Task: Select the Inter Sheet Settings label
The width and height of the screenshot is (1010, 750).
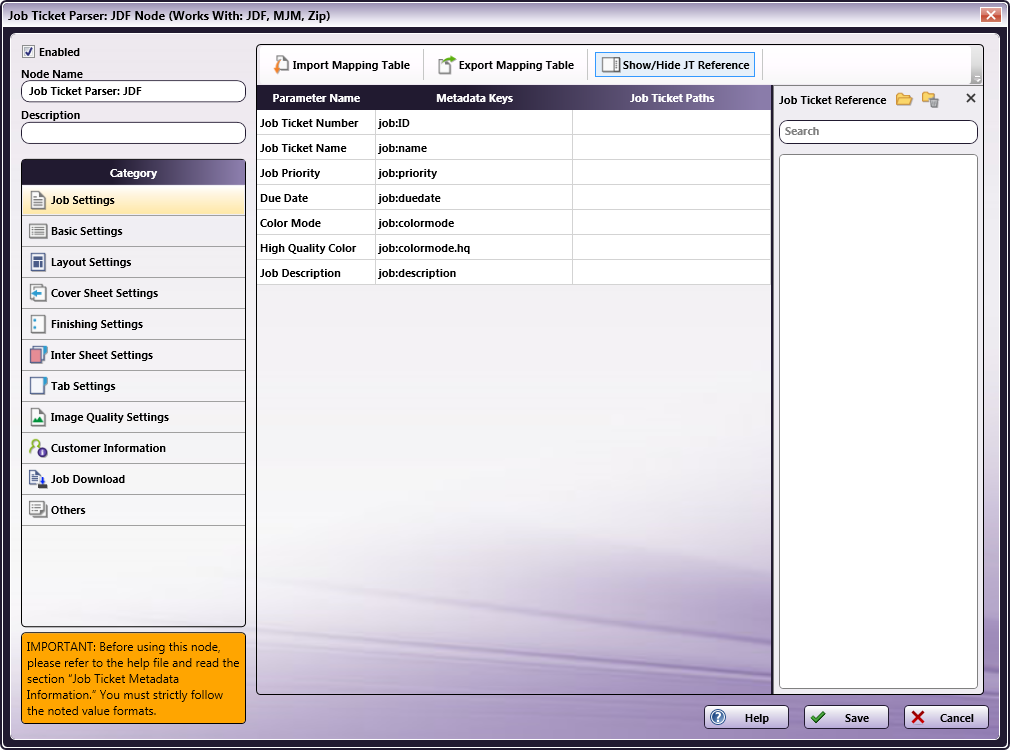Action: (102, 355)
